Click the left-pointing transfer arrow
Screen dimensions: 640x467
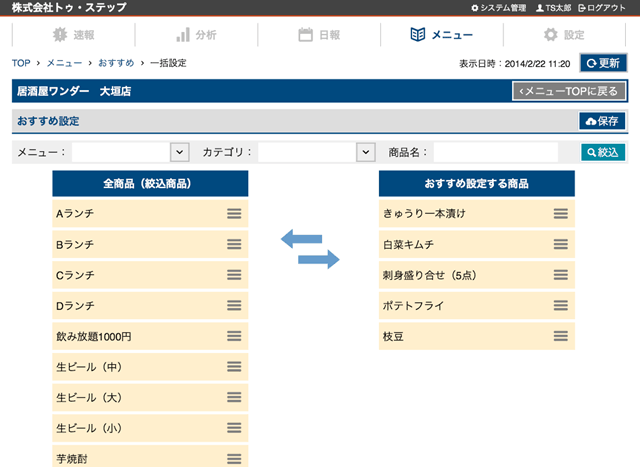pyautogui.click(x=300, y=238)
